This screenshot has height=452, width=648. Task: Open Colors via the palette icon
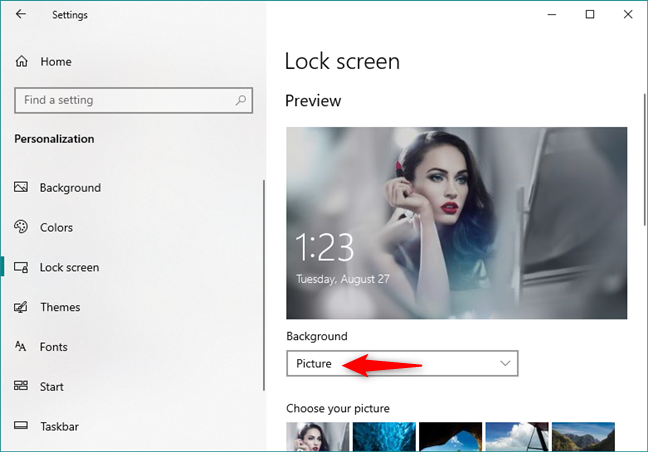(21, 228)
